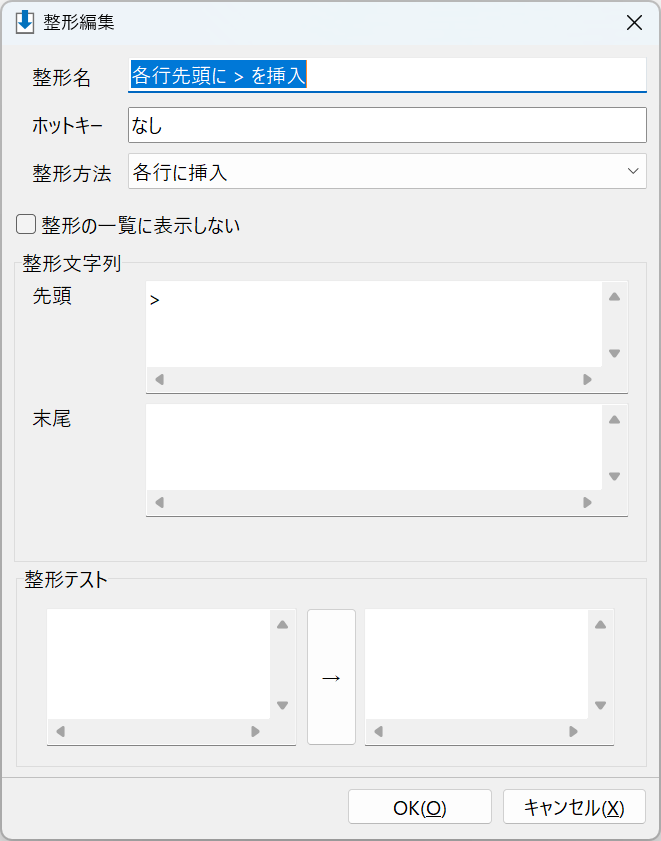661x841 pixels.
Task: Click the arrow convert button in 整形テスト
Action: pyautogui.click(x=331, y=677)
